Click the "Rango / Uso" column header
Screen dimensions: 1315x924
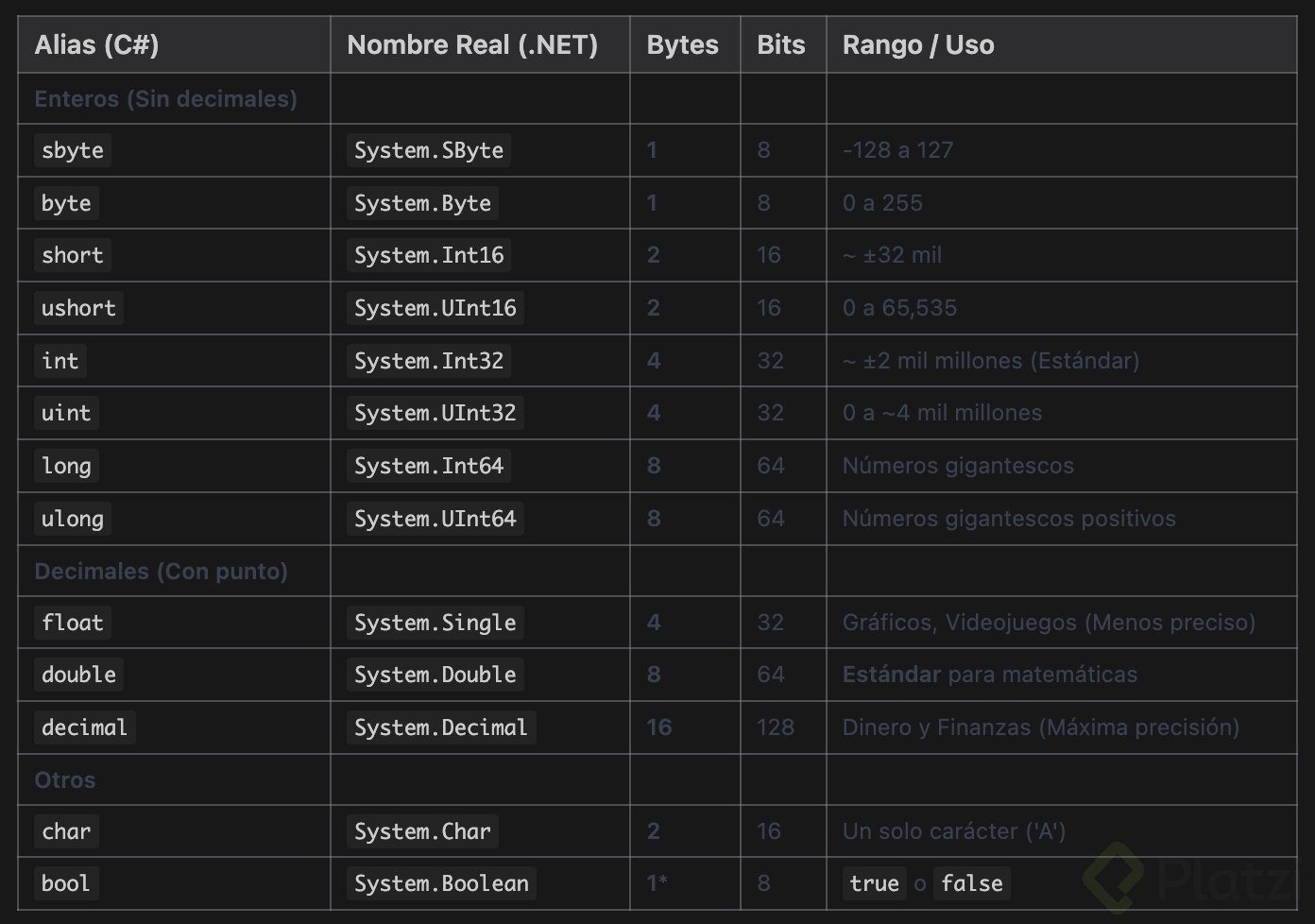click(x=917, y=45)
